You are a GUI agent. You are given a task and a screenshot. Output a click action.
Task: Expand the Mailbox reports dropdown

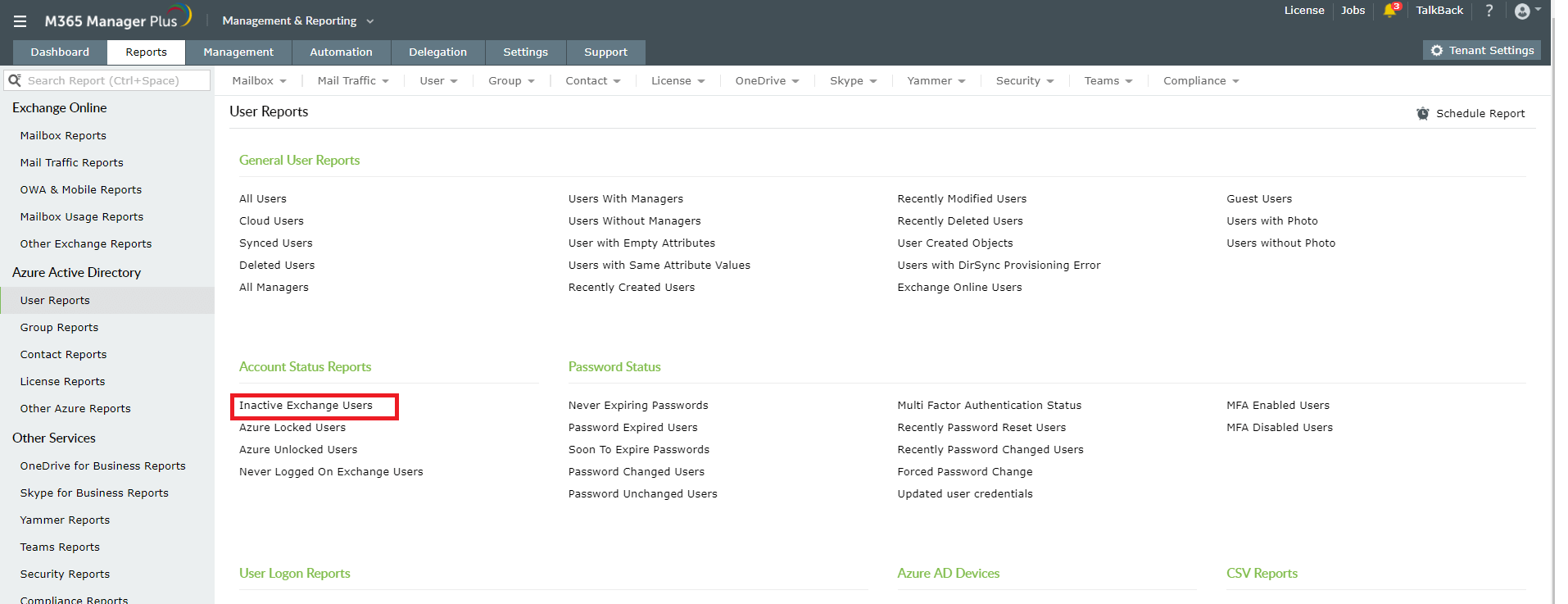[x=259, y=80]
